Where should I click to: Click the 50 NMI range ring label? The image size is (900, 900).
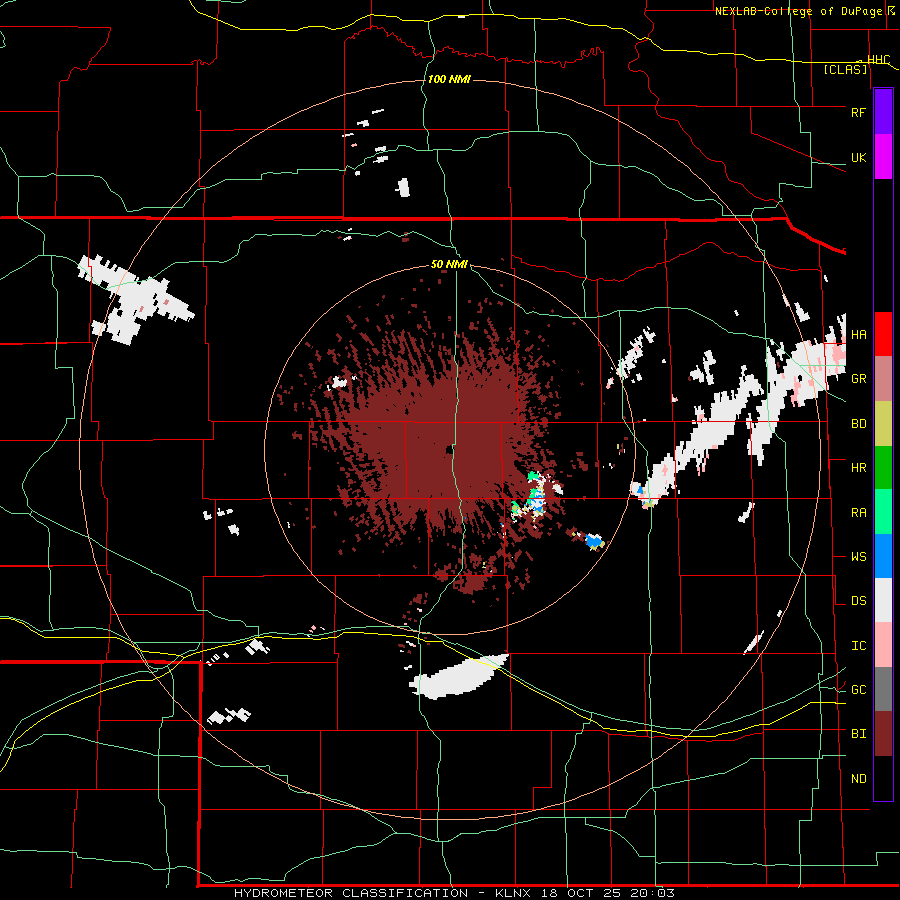tap(449, 265)
